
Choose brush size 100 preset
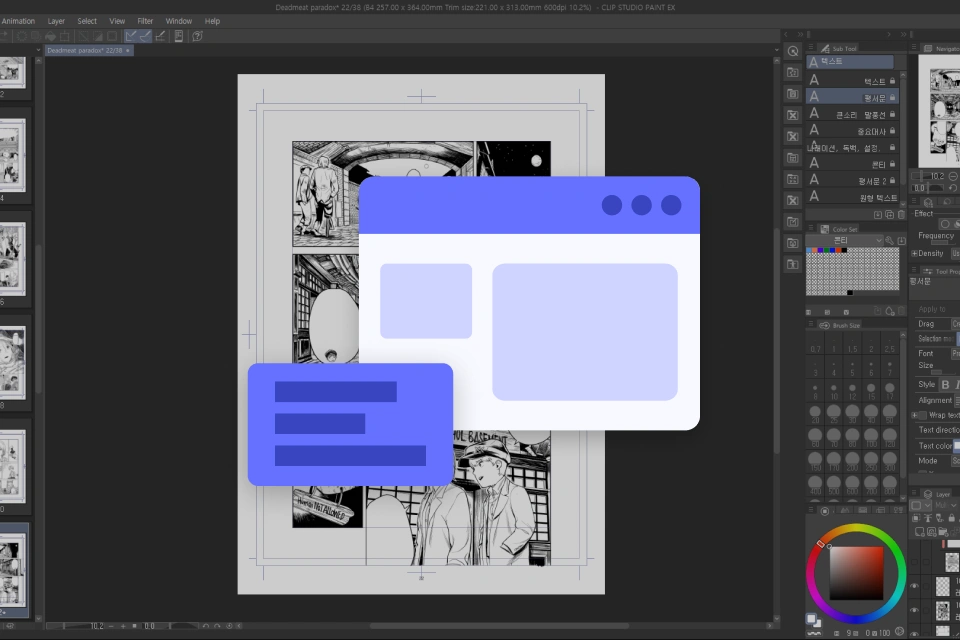(x=871, y=437)
